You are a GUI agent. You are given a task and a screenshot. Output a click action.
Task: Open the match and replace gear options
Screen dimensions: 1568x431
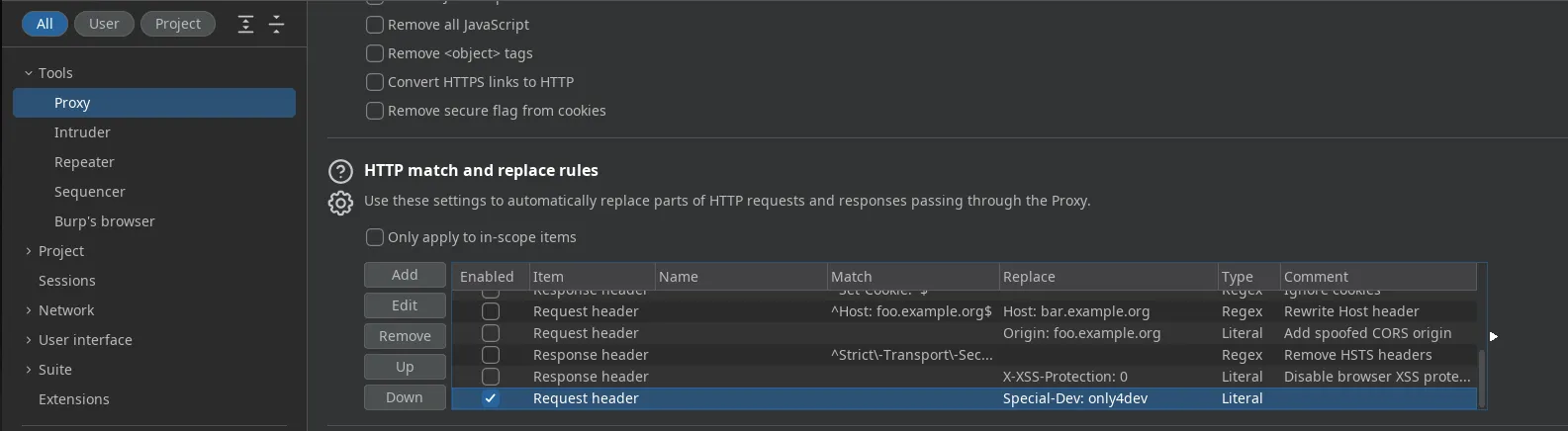pyautogui.click(x=340, y=203)
